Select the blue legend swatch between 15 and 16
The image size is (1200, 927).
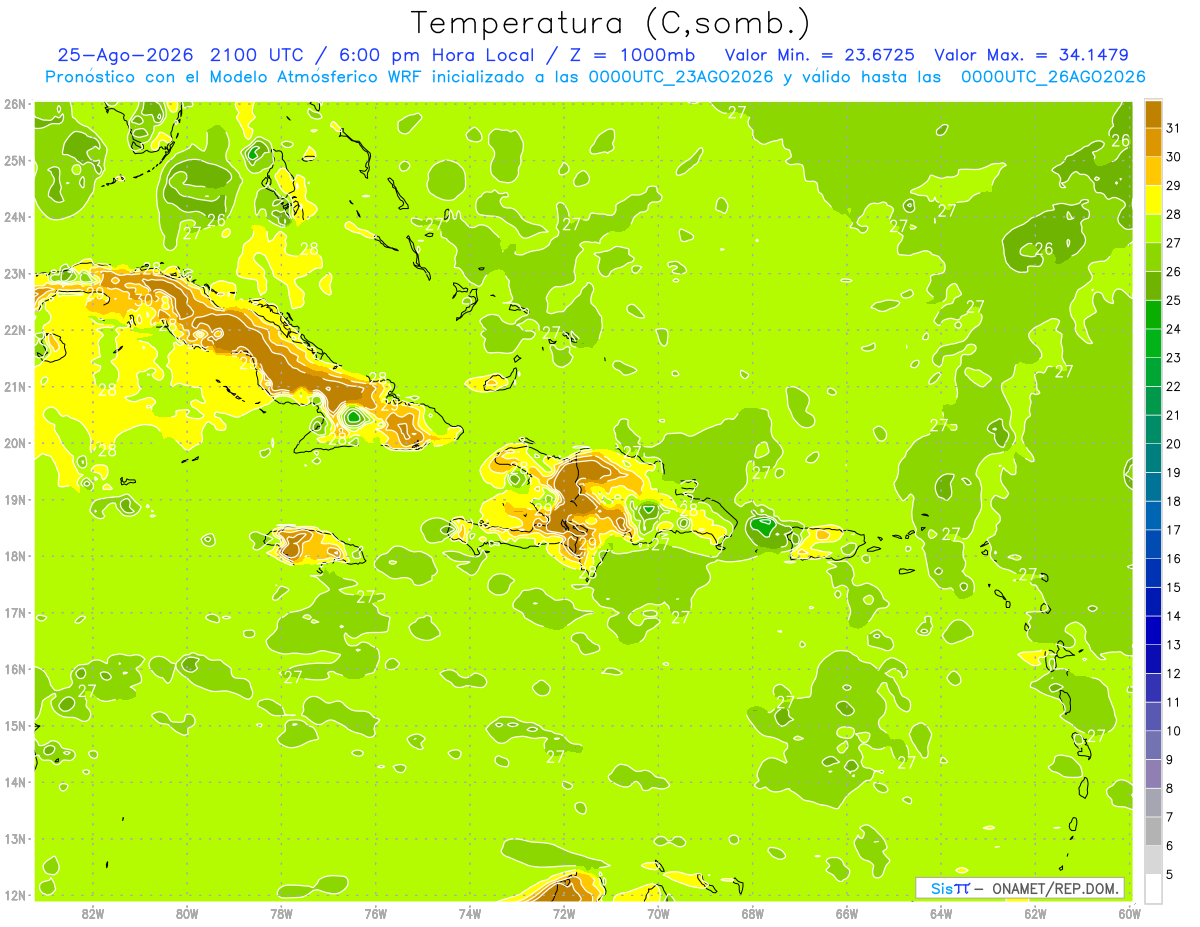coord(1154,574)
